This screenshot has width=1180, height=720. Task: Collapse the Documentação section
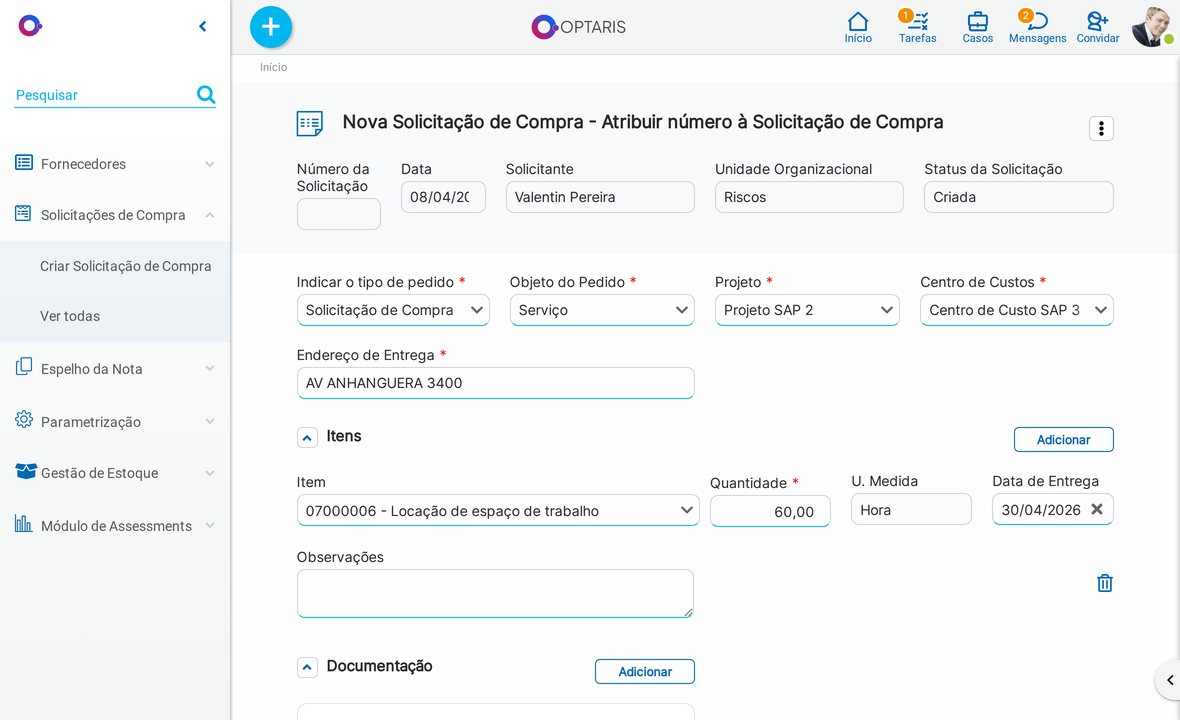(307, 667)
